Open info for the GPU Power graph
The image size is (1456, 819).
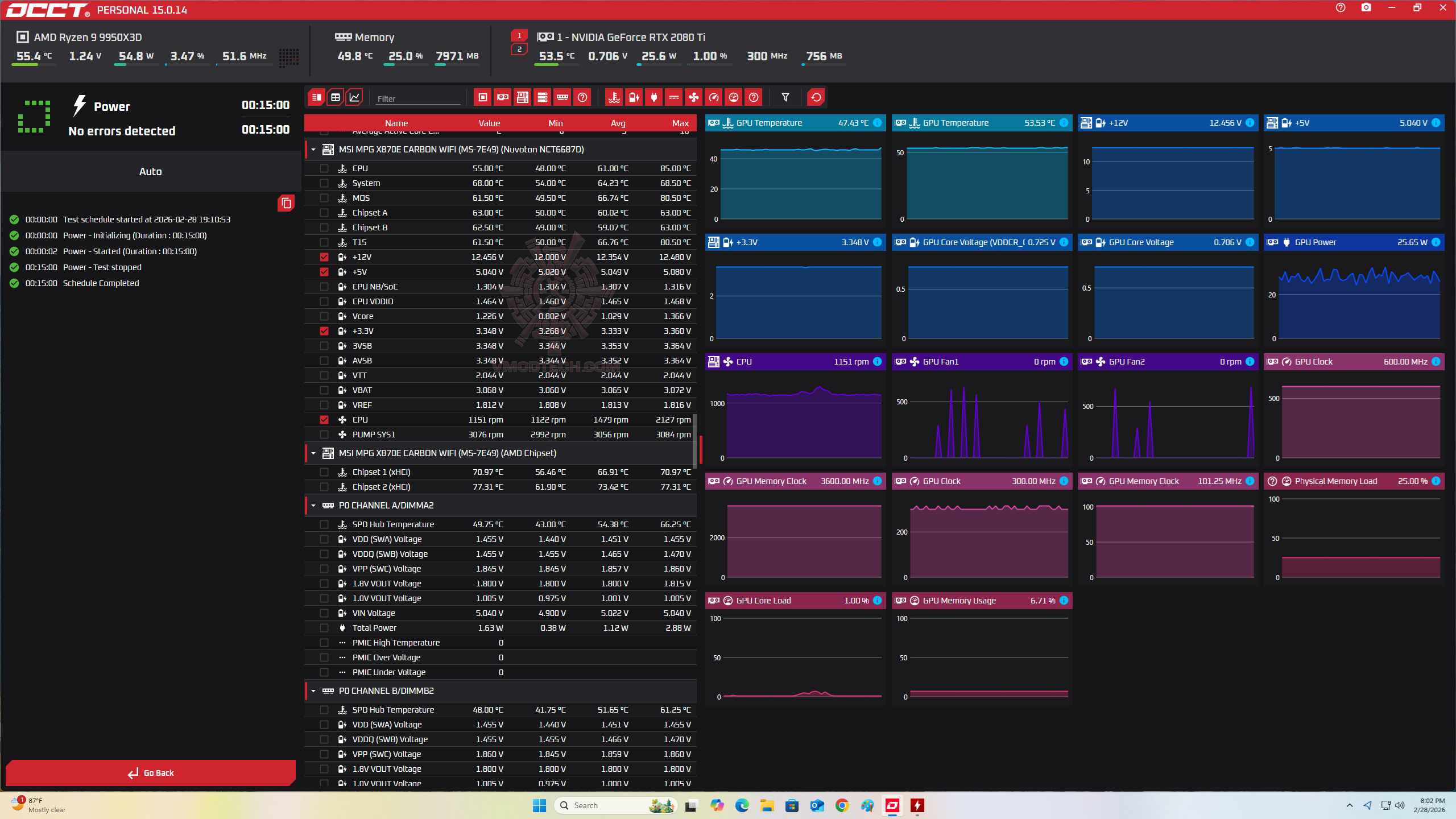point(1436,242)
